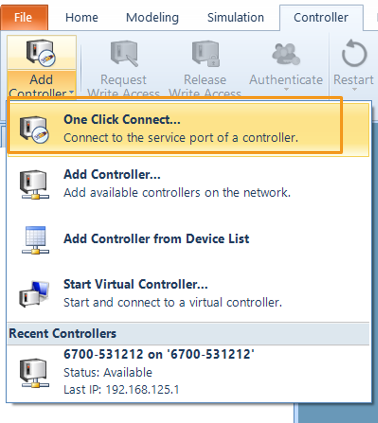Click the Add Controller ribbon icon
The image size is (378, 423).
[x=41, y=52]
